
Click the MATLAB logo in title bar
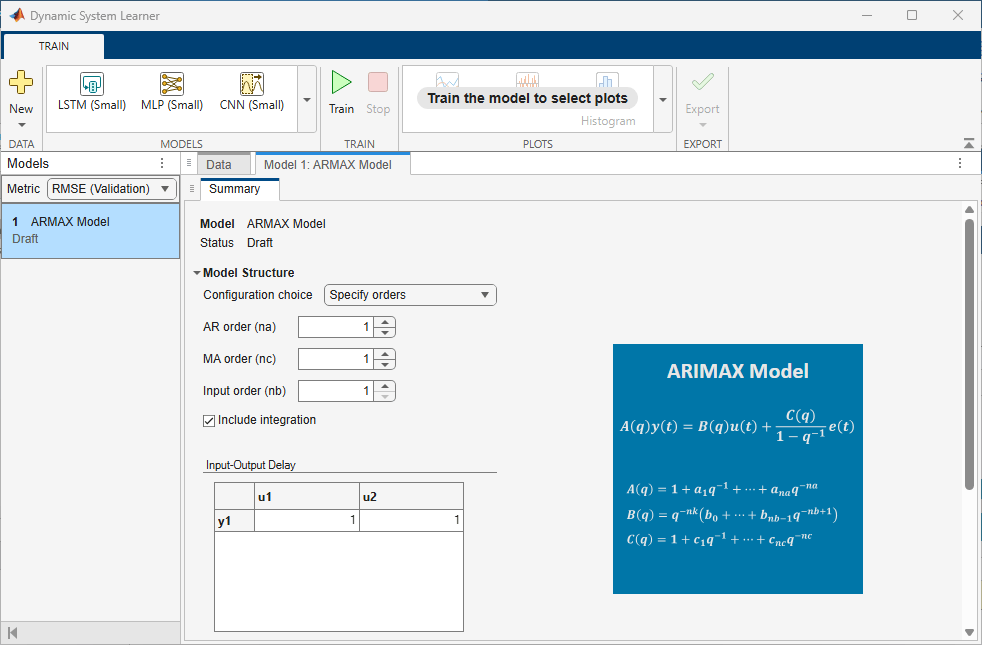pyautogui.click(x=17, y=15)
